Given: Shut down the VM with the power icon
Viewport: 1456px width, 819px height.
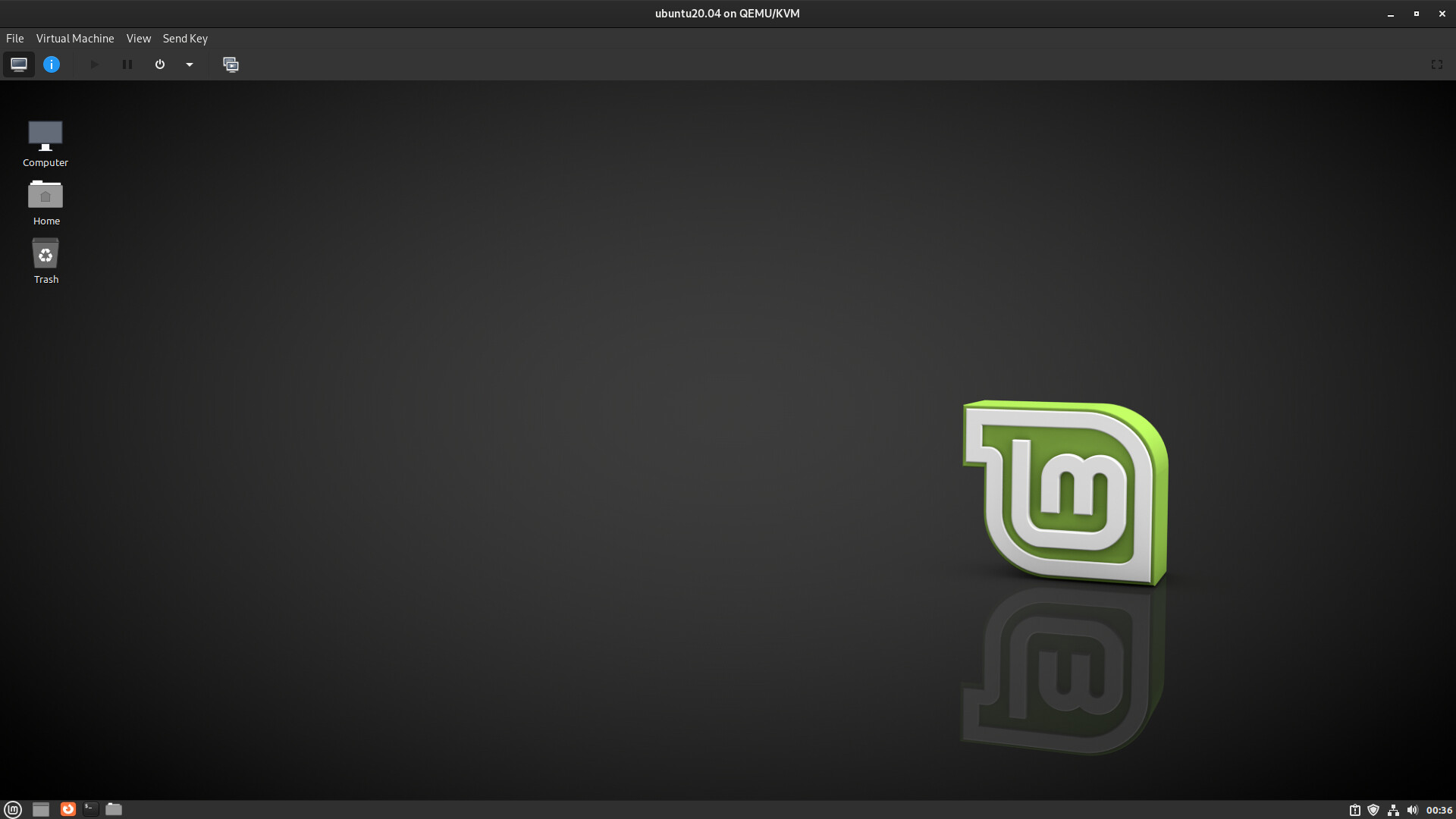Looking at the screenshot, I should 159,64.
